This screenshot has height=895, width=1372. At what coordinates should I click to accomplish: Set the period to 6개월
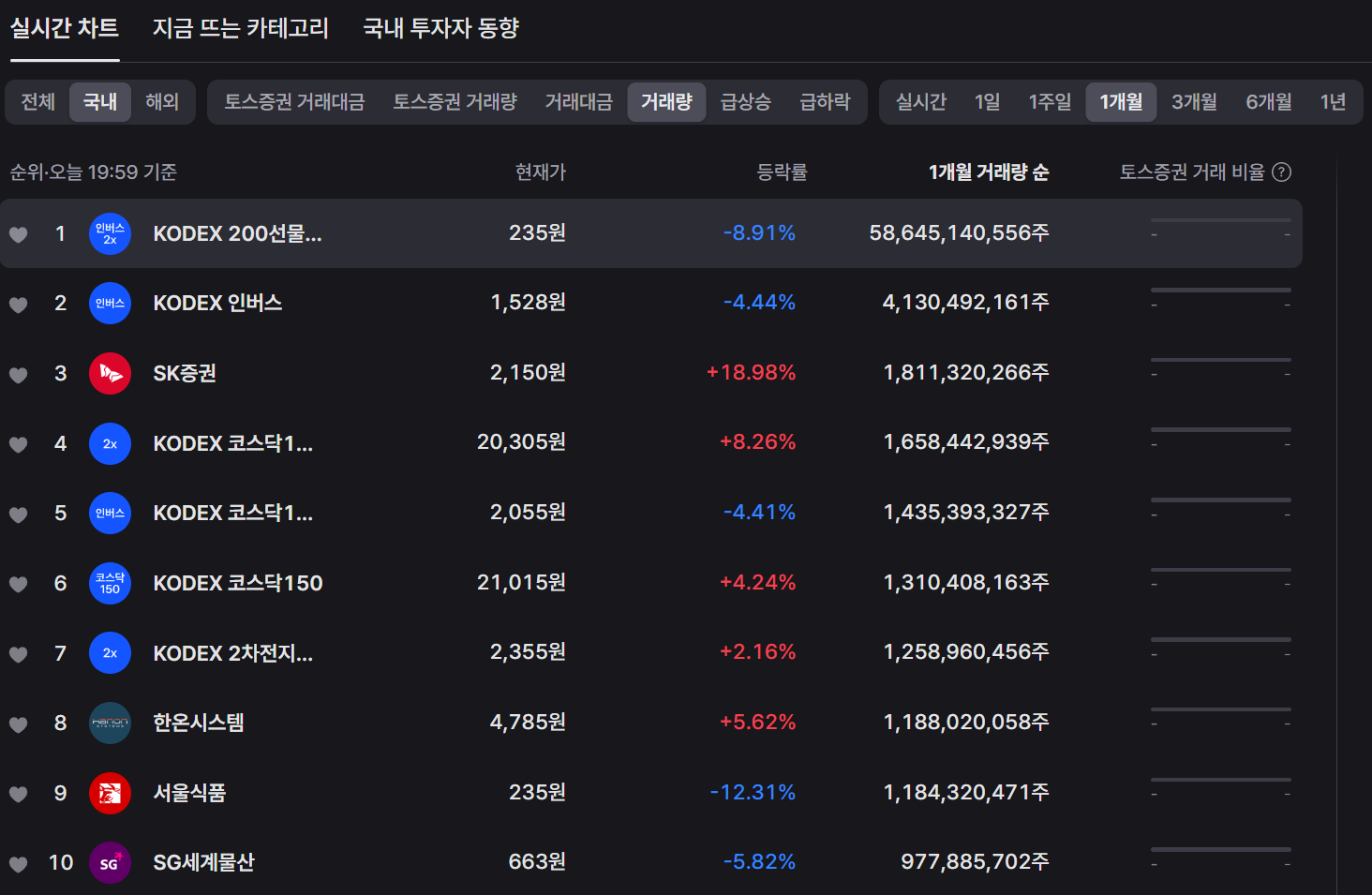pyautogui.click(x=1269, y=101)
